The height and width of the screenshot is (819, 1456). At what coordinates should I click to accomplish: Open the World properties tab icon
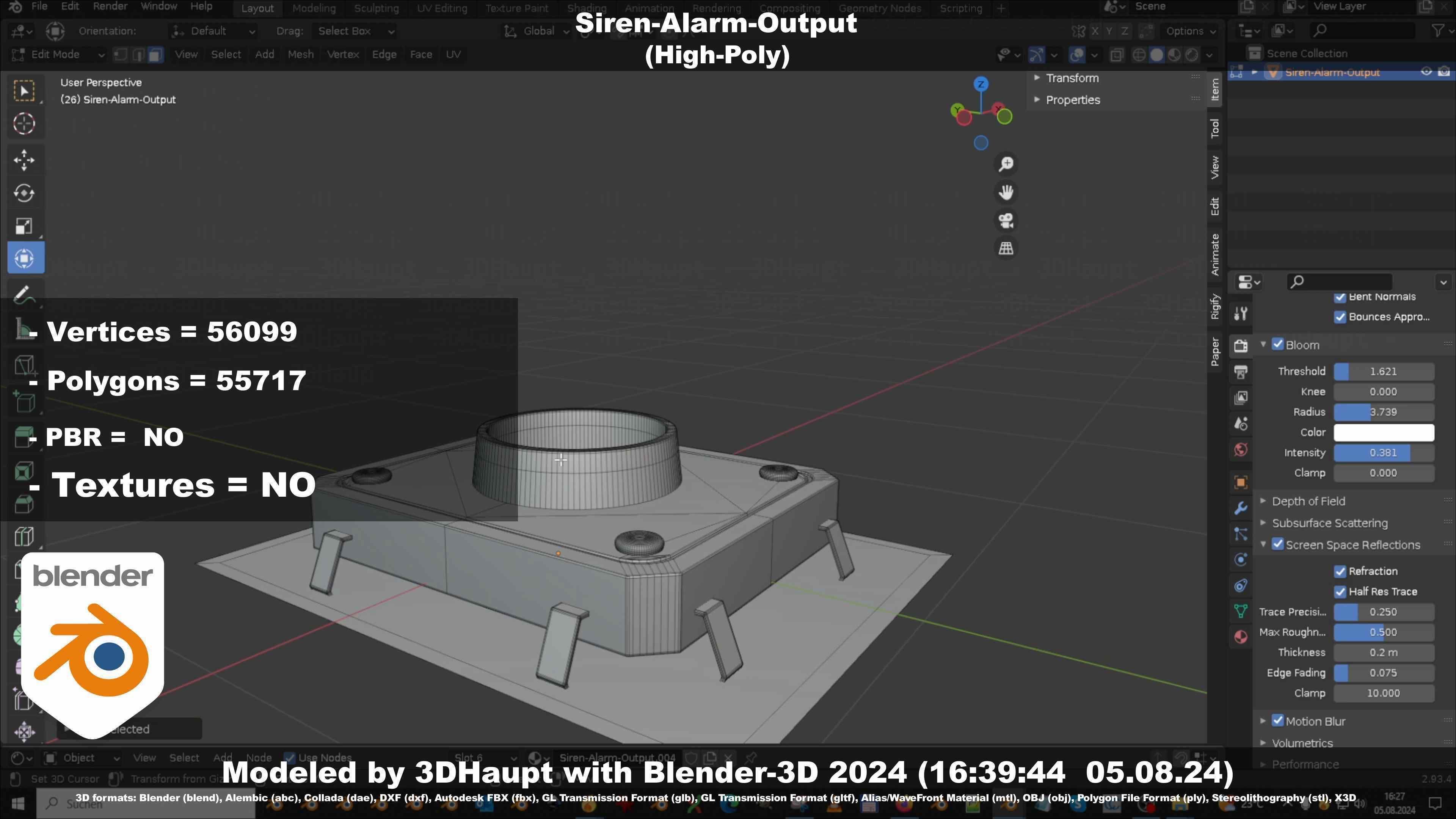click(x=1241, y=450)
